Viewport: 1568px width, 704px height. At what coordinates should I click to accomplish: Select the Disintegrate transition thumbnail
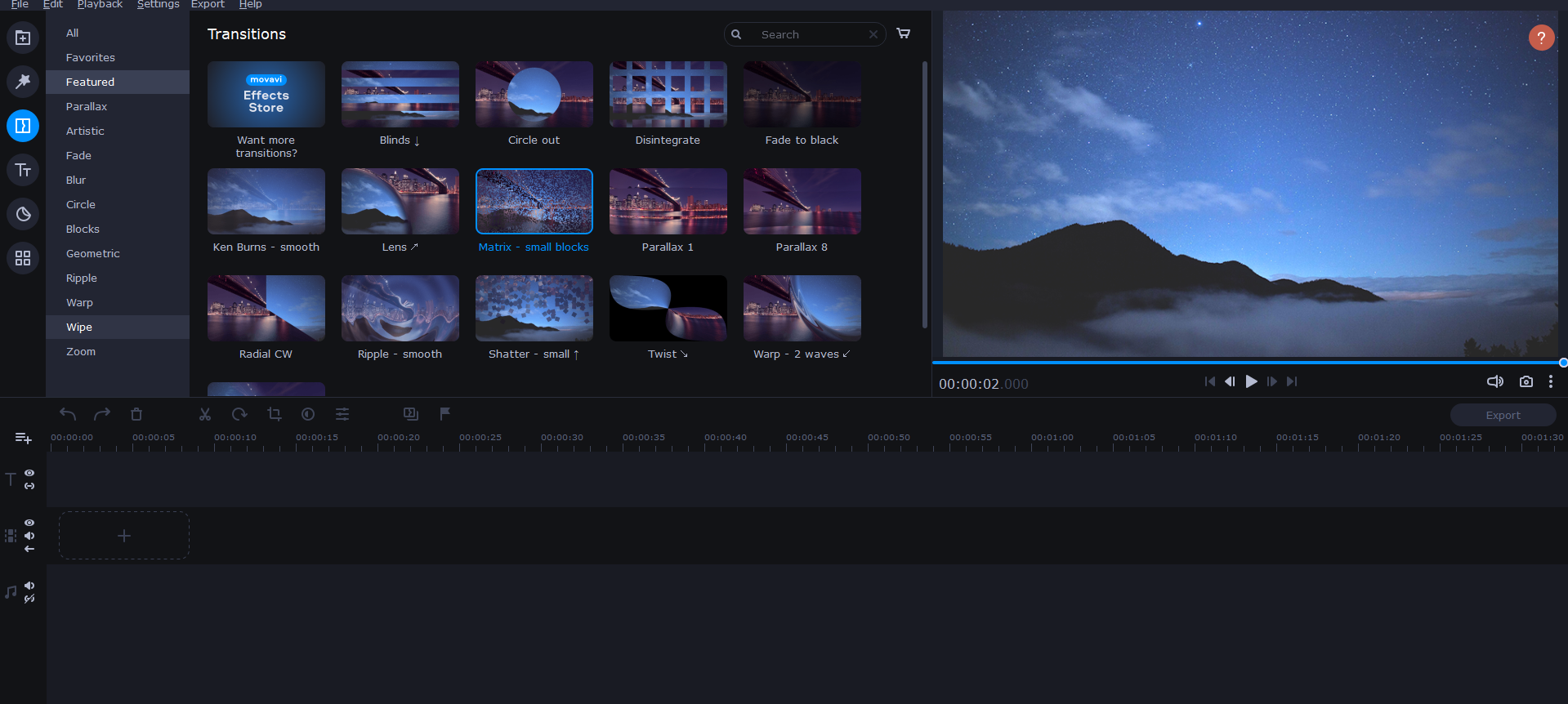tap(668, 94)
